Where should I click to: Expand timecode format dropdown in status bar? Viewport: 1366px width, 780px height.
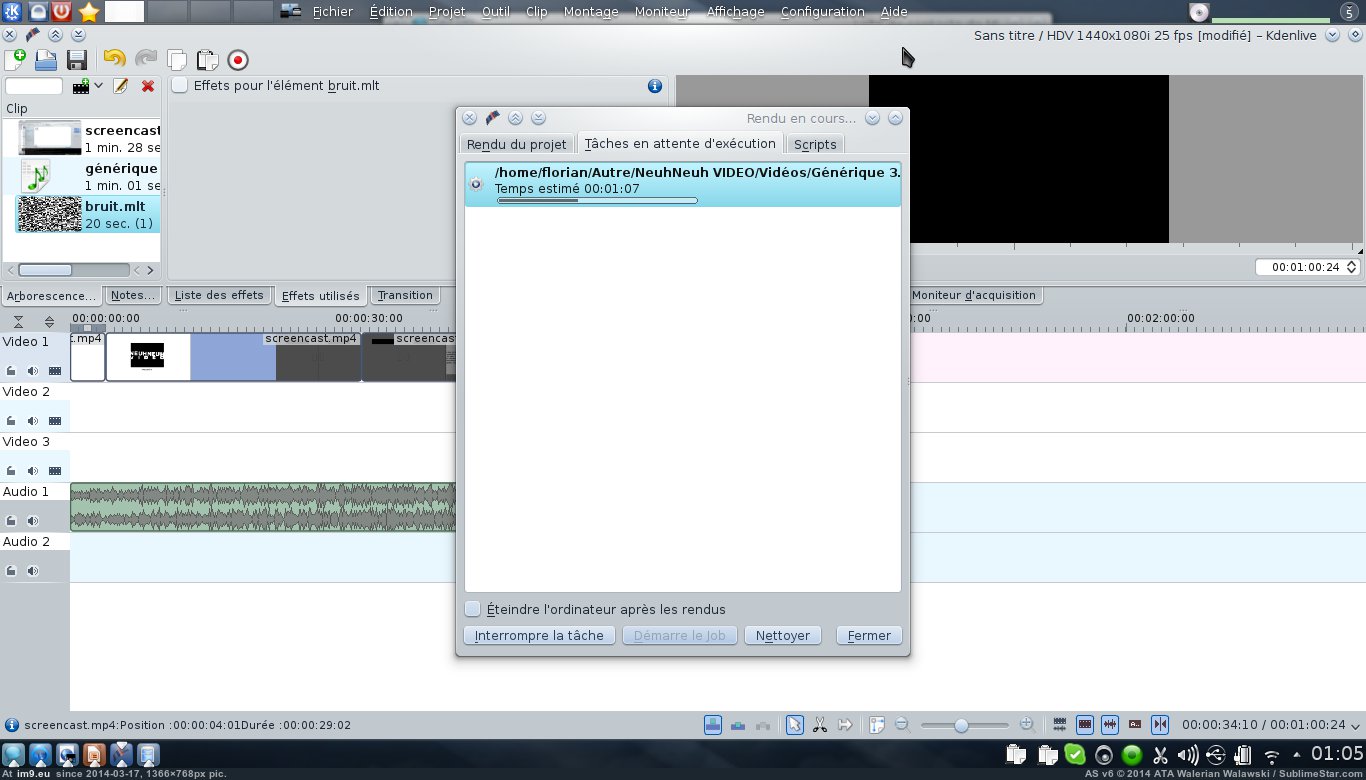pyautogui.click(x=1355, y=726)
